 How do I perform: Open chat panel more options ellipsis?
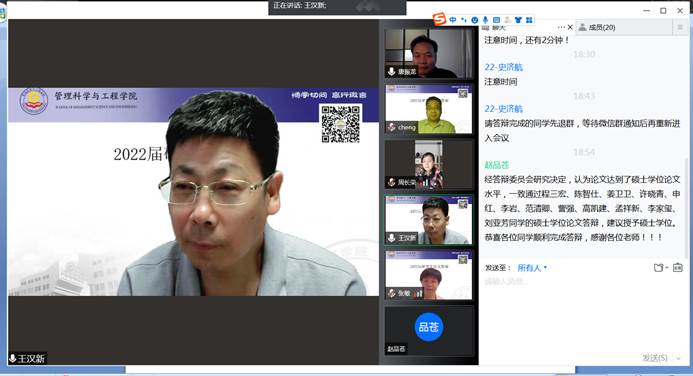pos(561,27)
